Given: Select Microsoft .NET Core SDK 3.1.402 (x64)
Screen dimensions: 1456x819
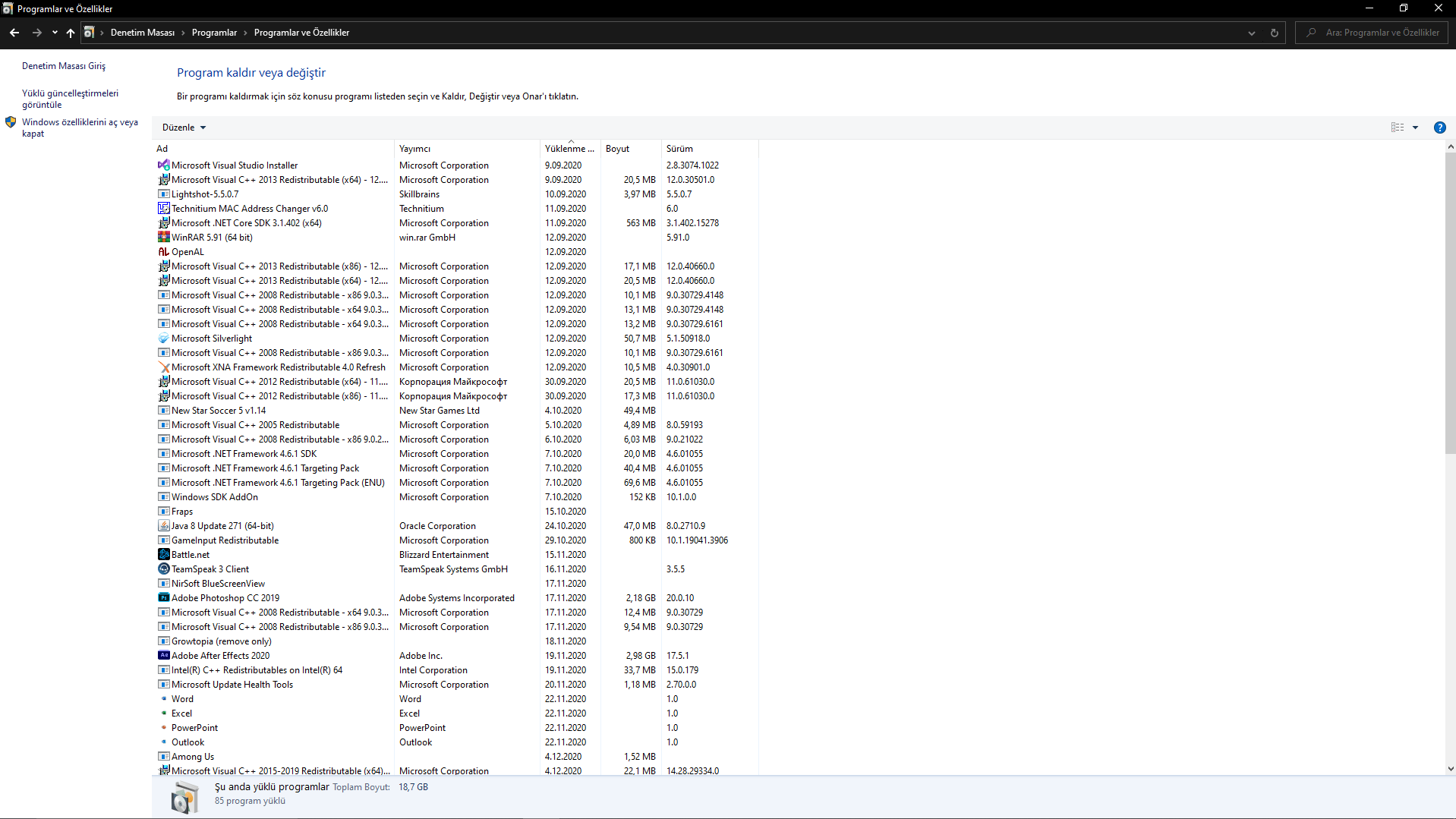Looking at the screenshot, I should pos(457,222).
